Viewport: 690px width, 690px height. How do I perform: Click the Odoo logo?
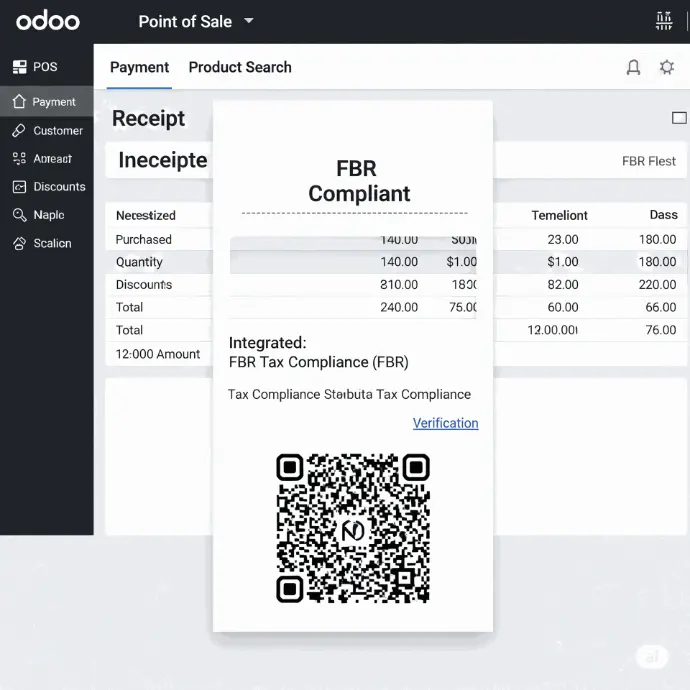pyautogui.click(x=48, y=21)
